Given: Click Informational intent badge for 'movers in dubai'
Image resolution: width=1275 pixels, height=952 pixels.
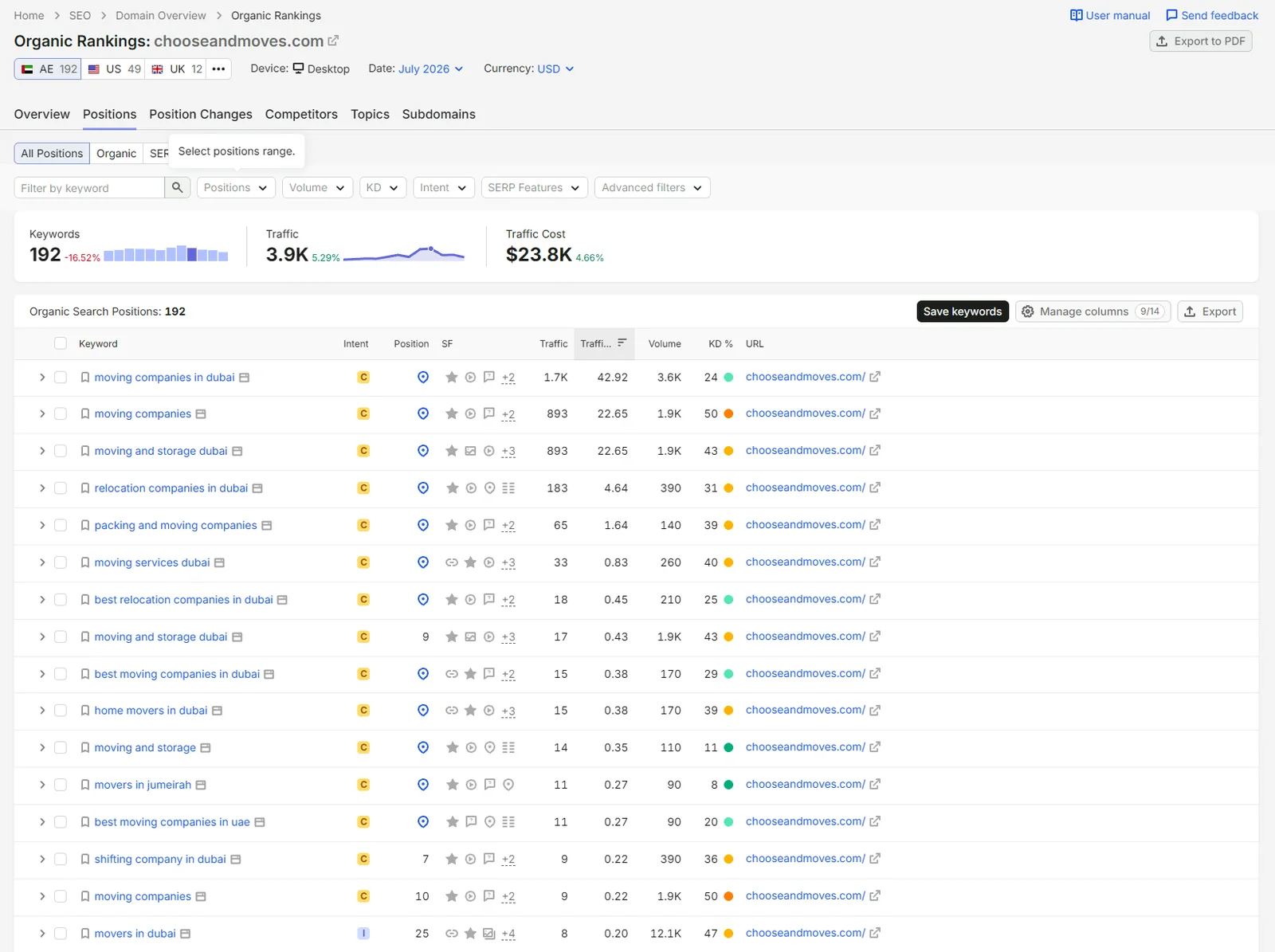Looking at the screenshot, I should [x=363, y=933].
